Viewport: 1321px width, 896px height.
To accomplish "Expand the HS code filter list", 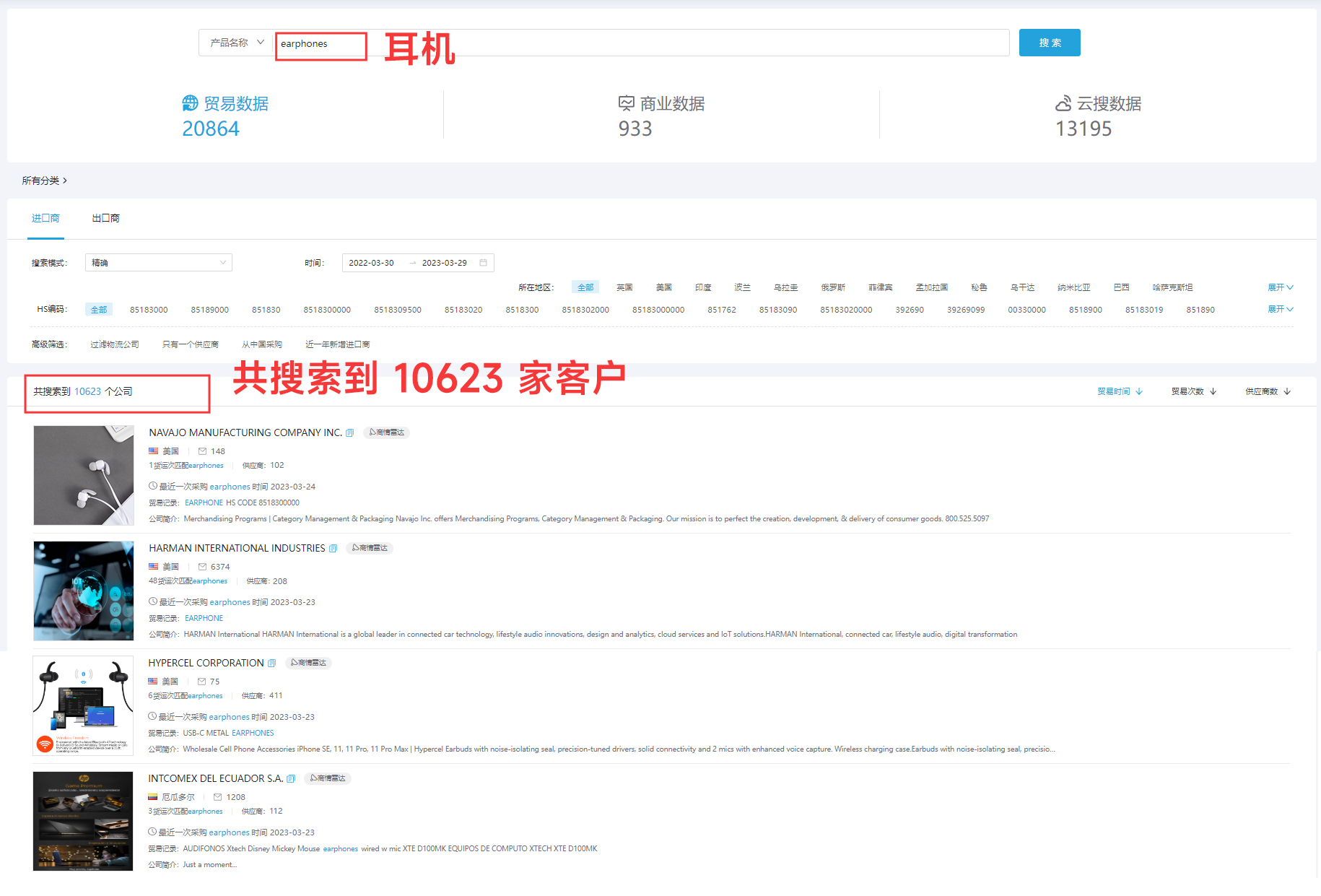I will pos(1281,309).
